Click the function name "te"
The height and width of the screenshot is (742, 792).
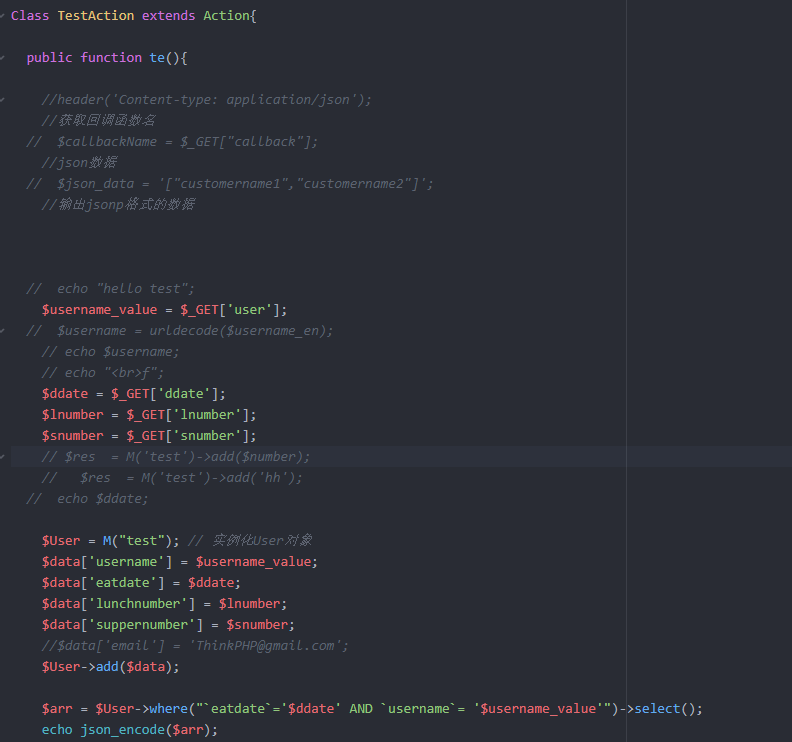pyautogui.click(x=157, y=58)
